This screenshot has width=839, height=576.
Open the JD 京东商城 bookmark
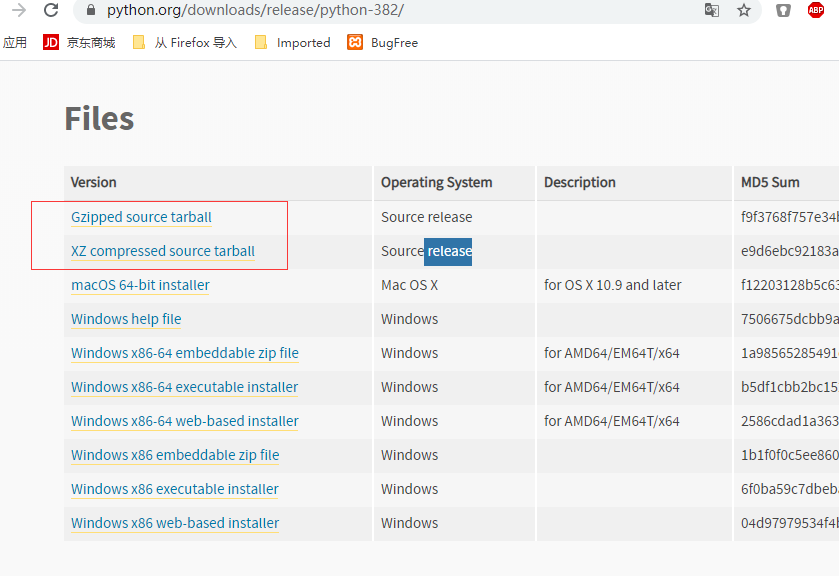[80, 42]
